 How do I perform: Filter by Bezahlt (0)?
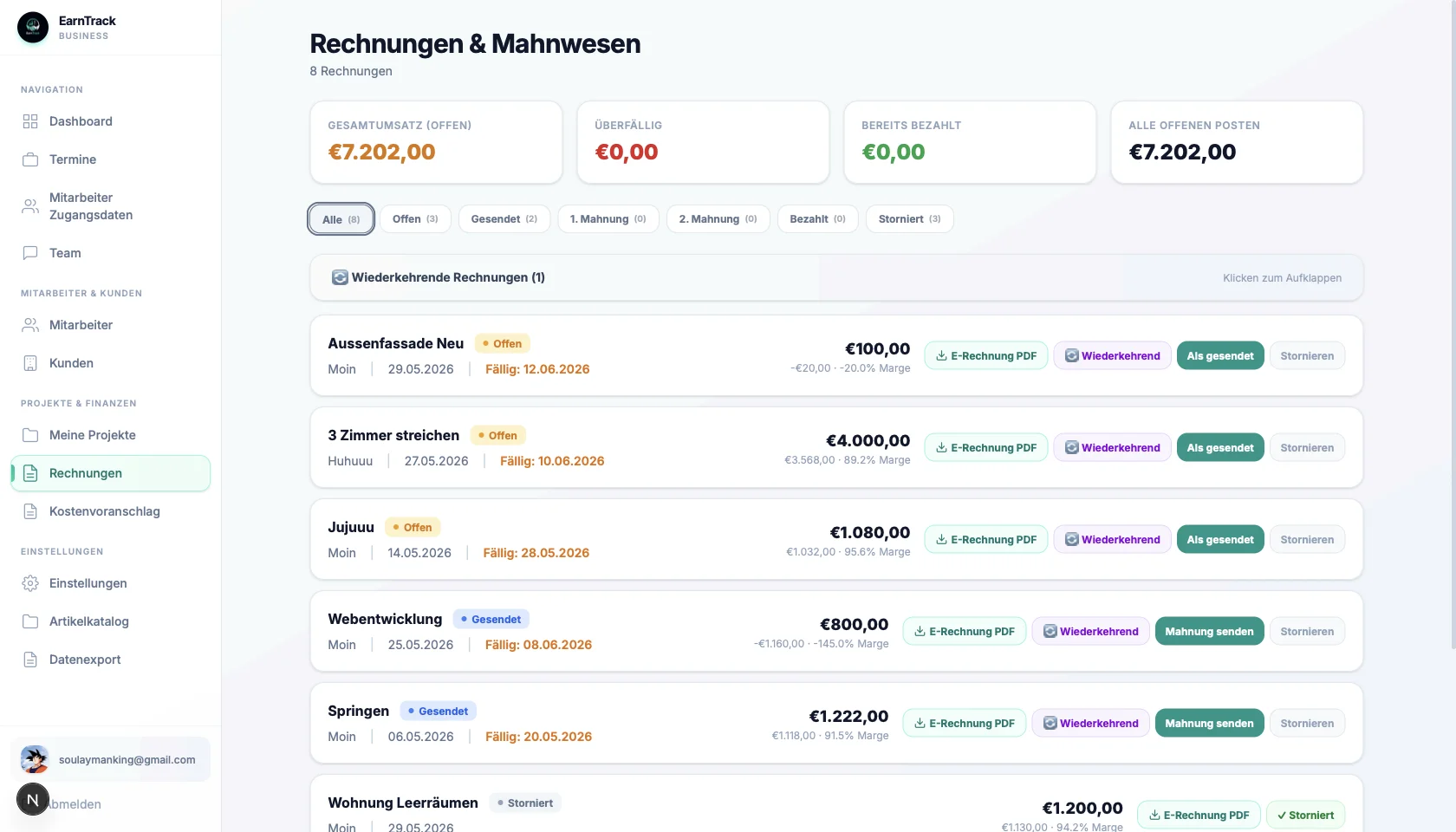tap(818, 219)
